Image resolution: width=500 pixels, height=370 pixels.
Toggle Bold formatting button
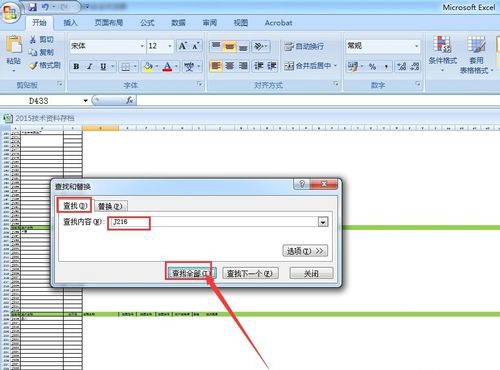click(x=76, y=66)
